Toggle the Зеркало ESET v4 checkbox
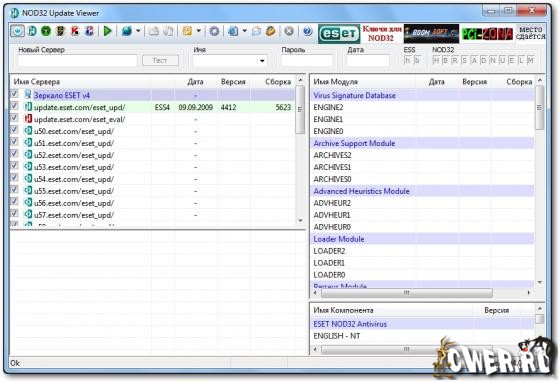Screen dimensions: 560x382 pyautogui.click(x=14, y=94)
